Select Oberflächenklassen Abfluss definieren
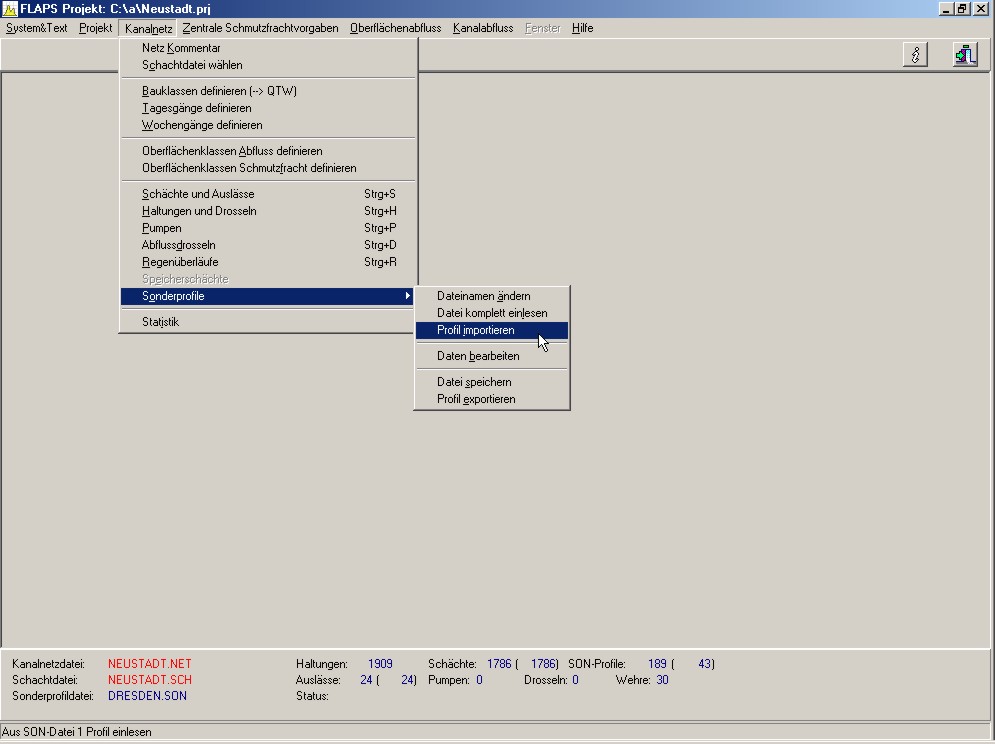The image size is (995, 744). tap(268, 151)
